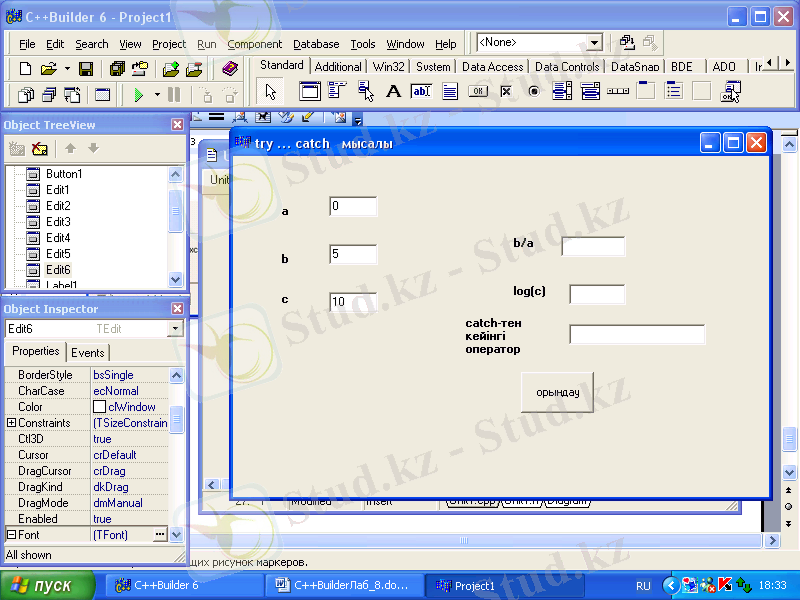This screenshot has height=600, width=800.
Task: Collapse the Font property node
Action: pyautogui.click(x=11, y=535)
